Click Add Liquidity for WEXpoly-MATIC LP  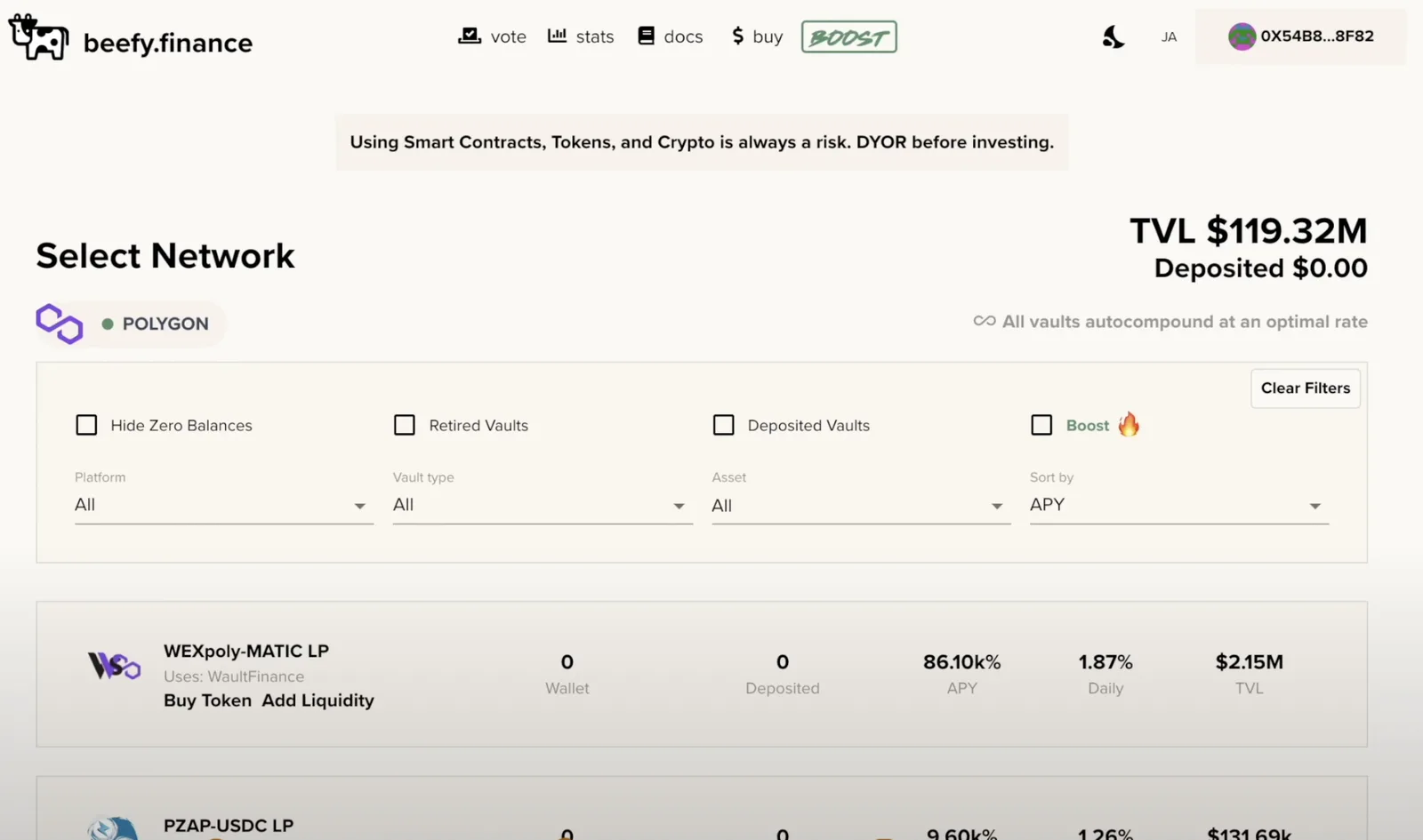click(318, 700)
